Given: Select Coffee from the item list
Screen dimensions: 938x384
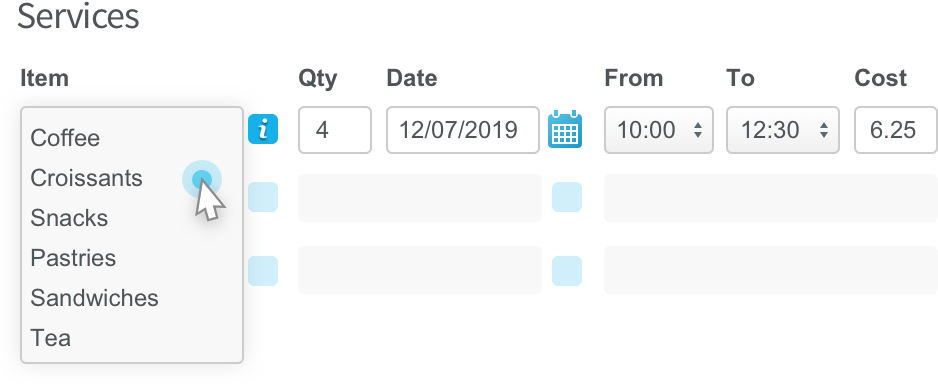Looking at the screenshot, I should [65, 138].
